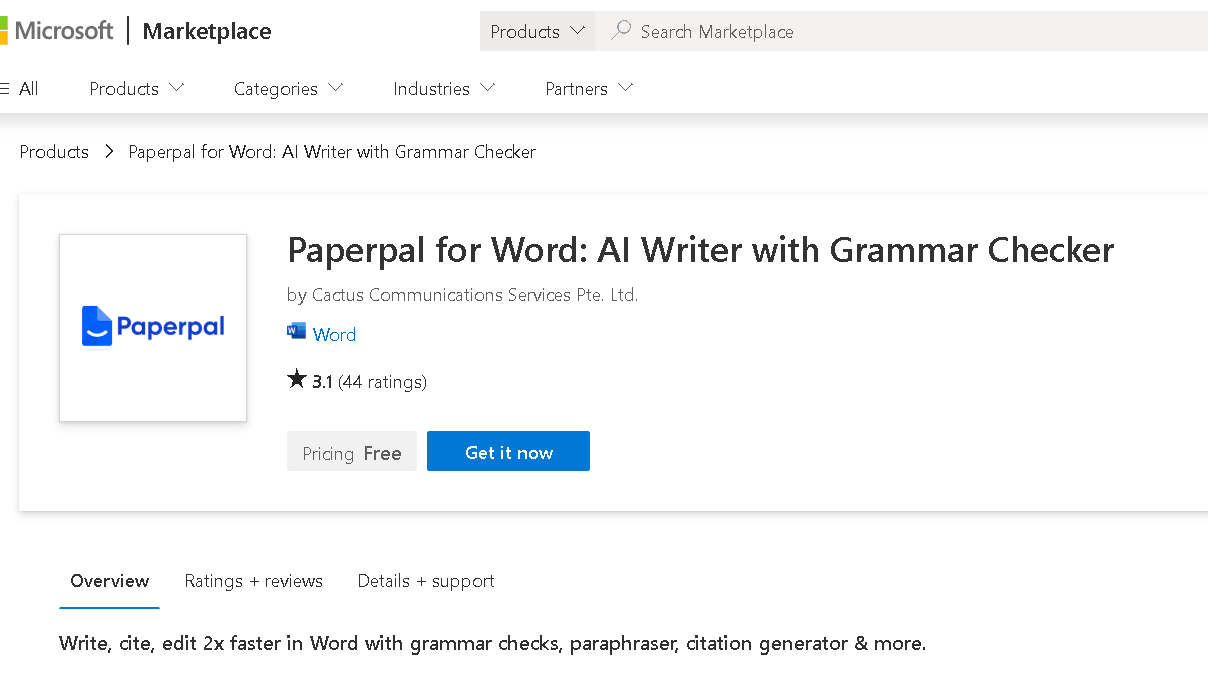Open the Word product link
This screenshot has width=1208, height=679.
pos(334,334)
